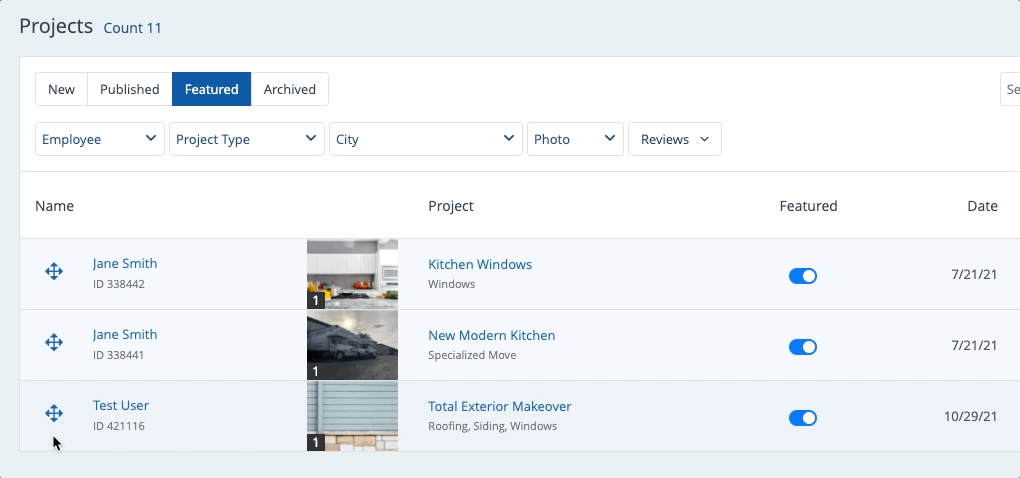Open the Total Exterior Makeover project link

499,407
